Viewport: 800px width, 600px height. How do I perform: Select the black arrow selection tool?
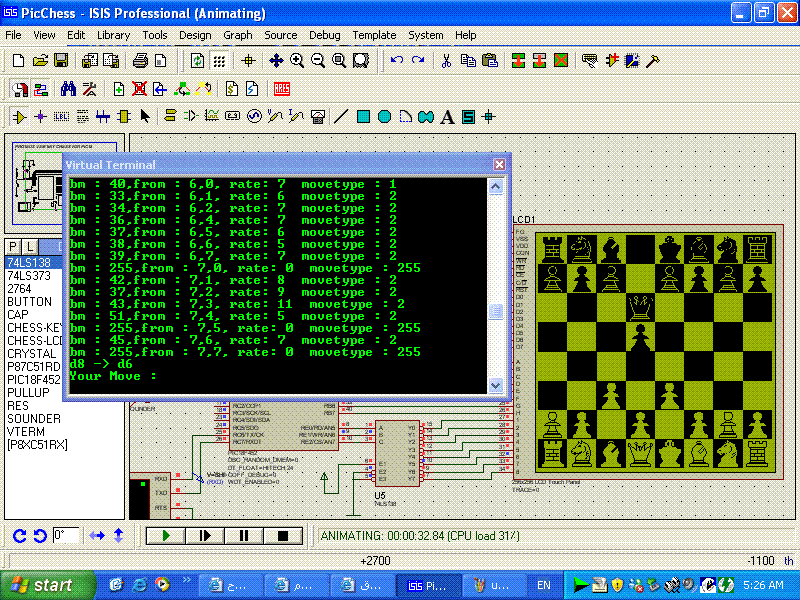[x=145, y=117]
